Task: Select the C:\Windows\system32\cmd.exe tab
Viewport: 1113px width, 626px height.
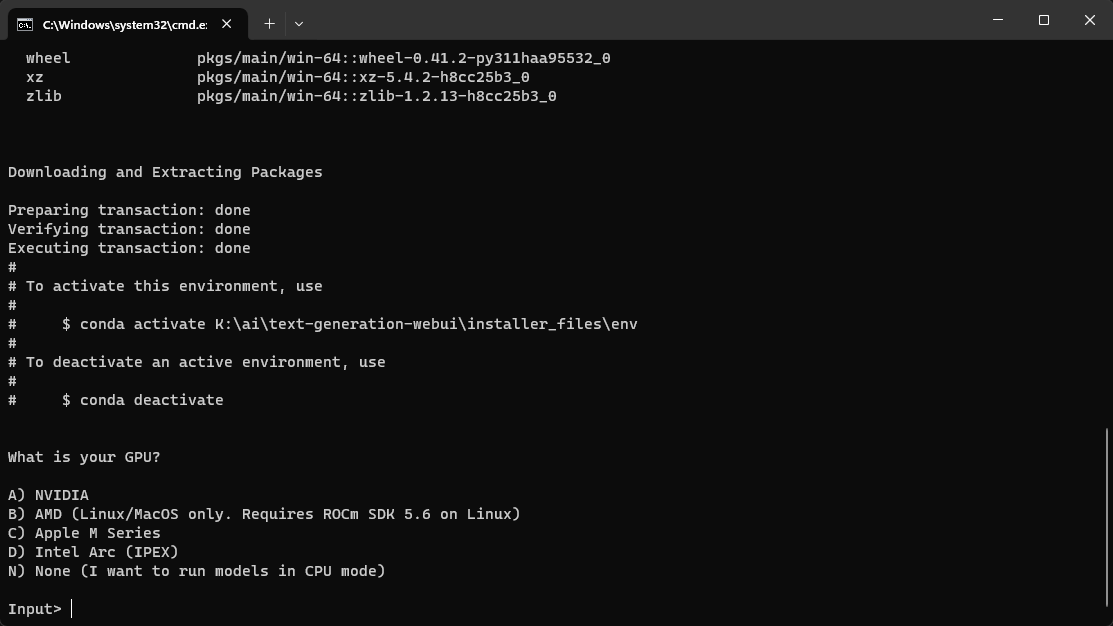Action: (124, 24)
